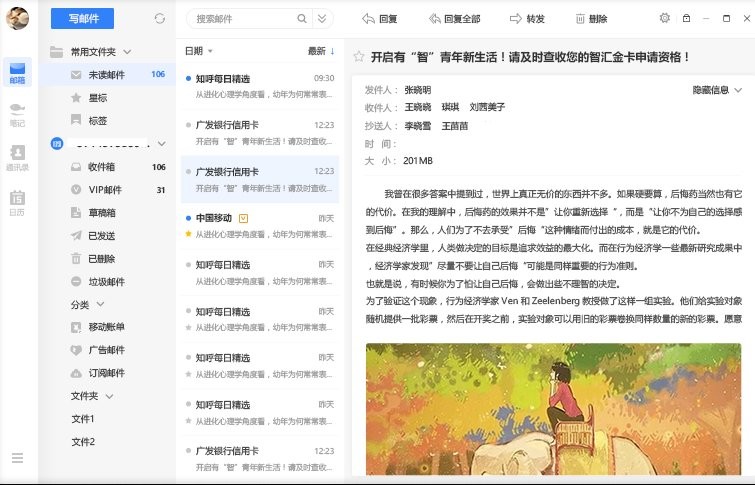Open the 草稿箱 drafts folder
755x485 pixels.
pos(108,213)
